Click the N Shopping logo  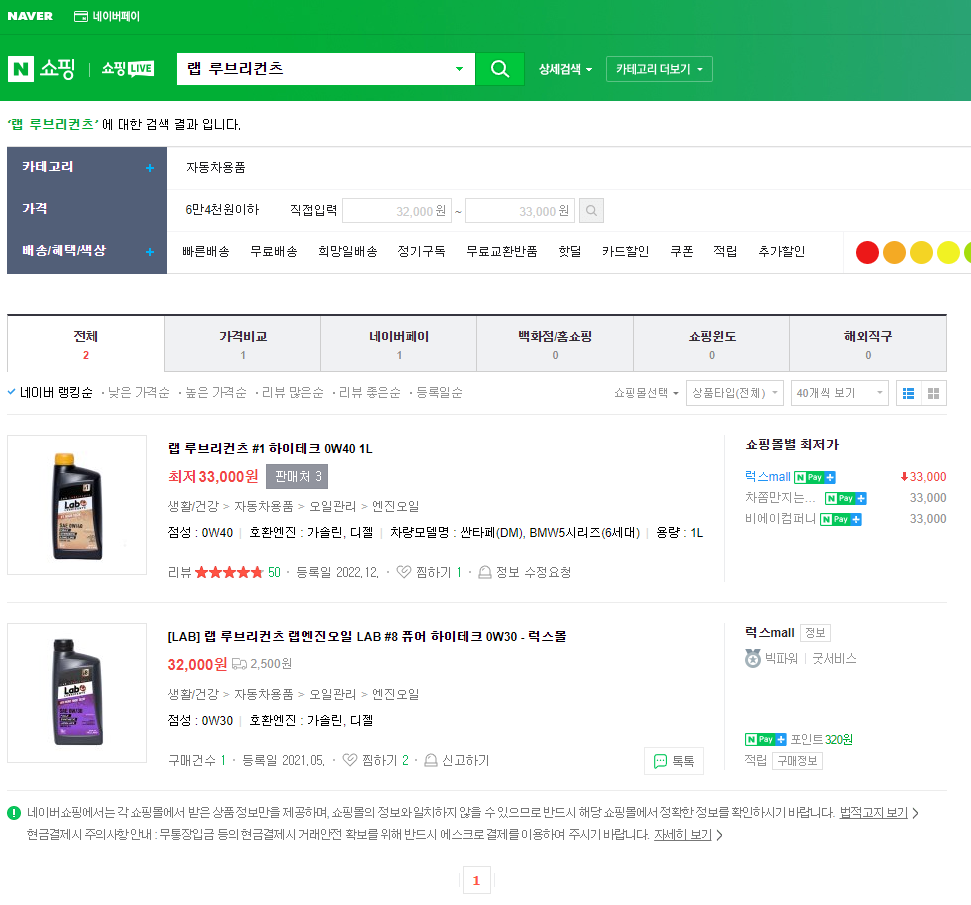point(41,68)
